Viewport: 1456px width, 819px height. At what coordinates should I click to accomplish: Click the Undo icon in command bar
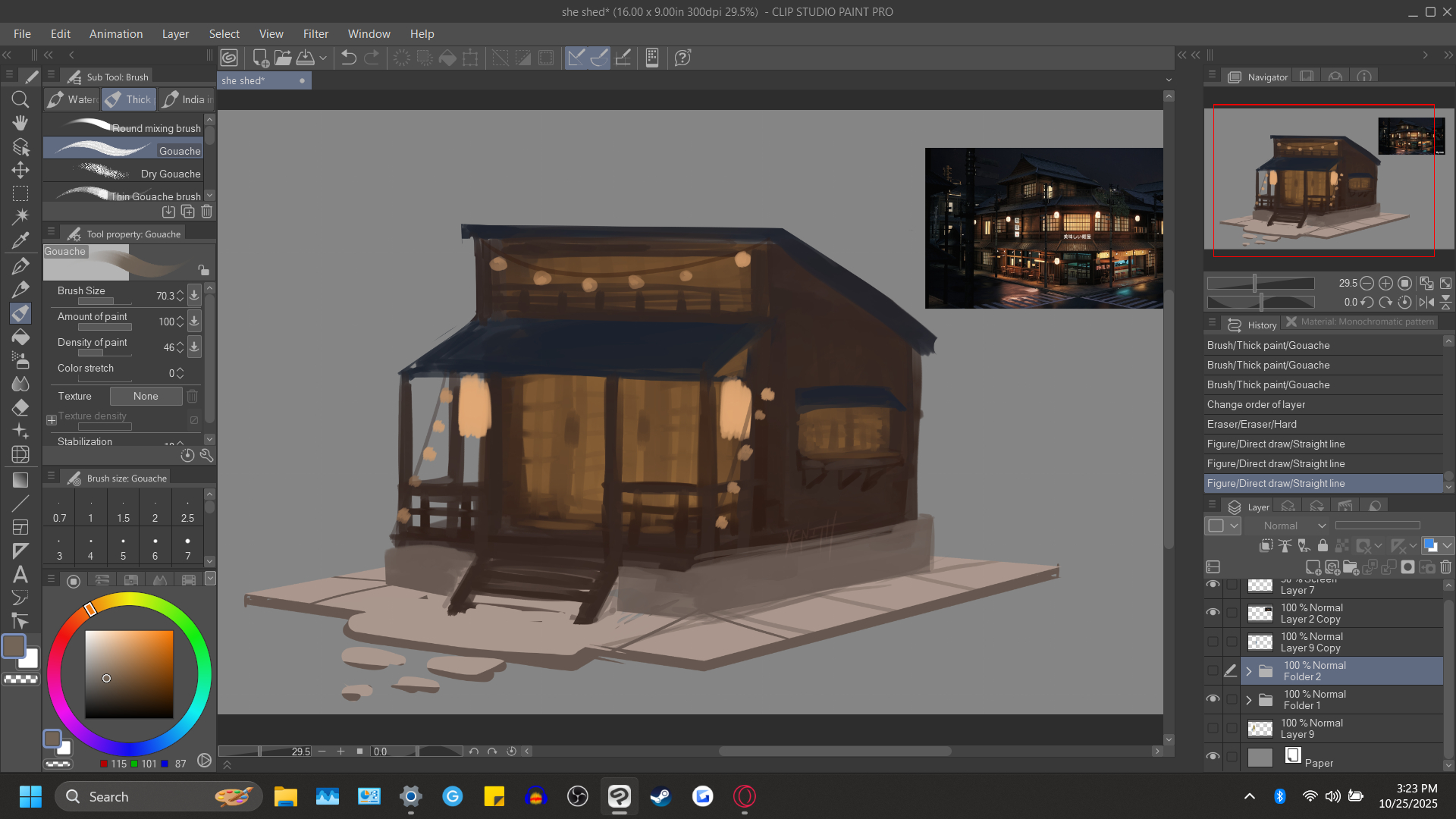348,58
